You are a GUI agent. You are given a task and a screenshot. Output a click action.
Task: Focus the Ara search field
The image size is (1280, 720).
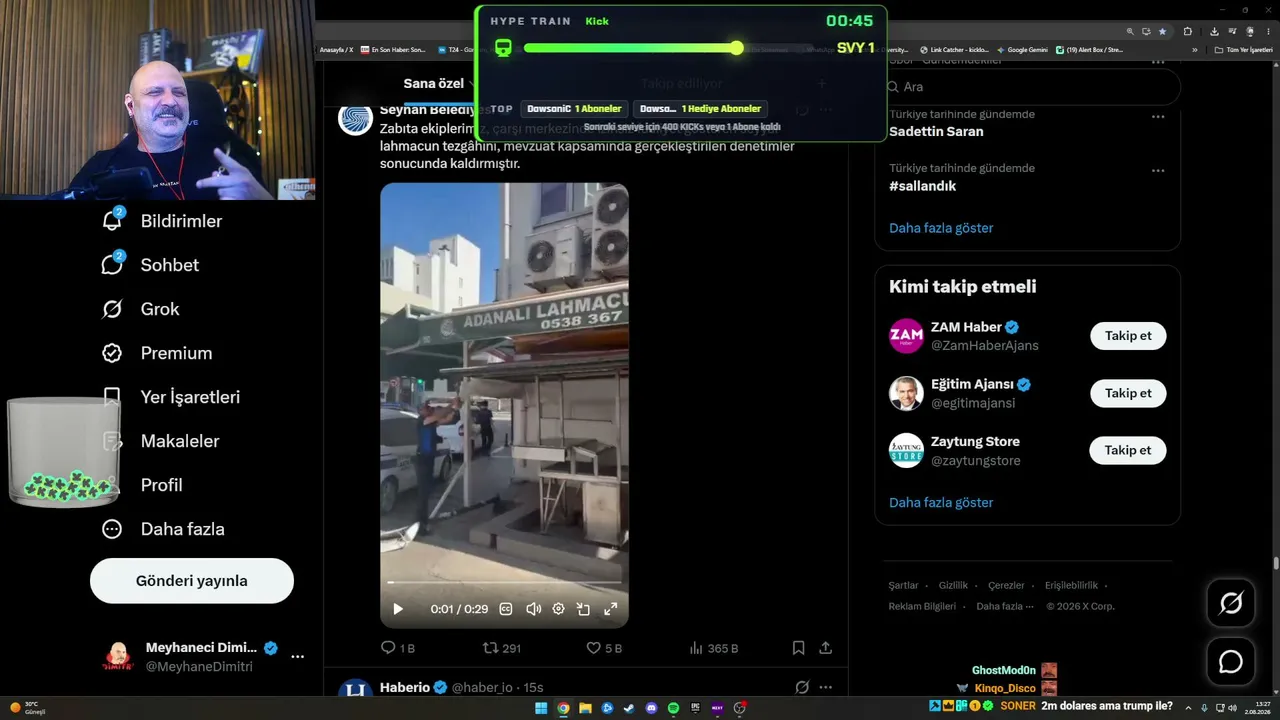pos(1027,87)
